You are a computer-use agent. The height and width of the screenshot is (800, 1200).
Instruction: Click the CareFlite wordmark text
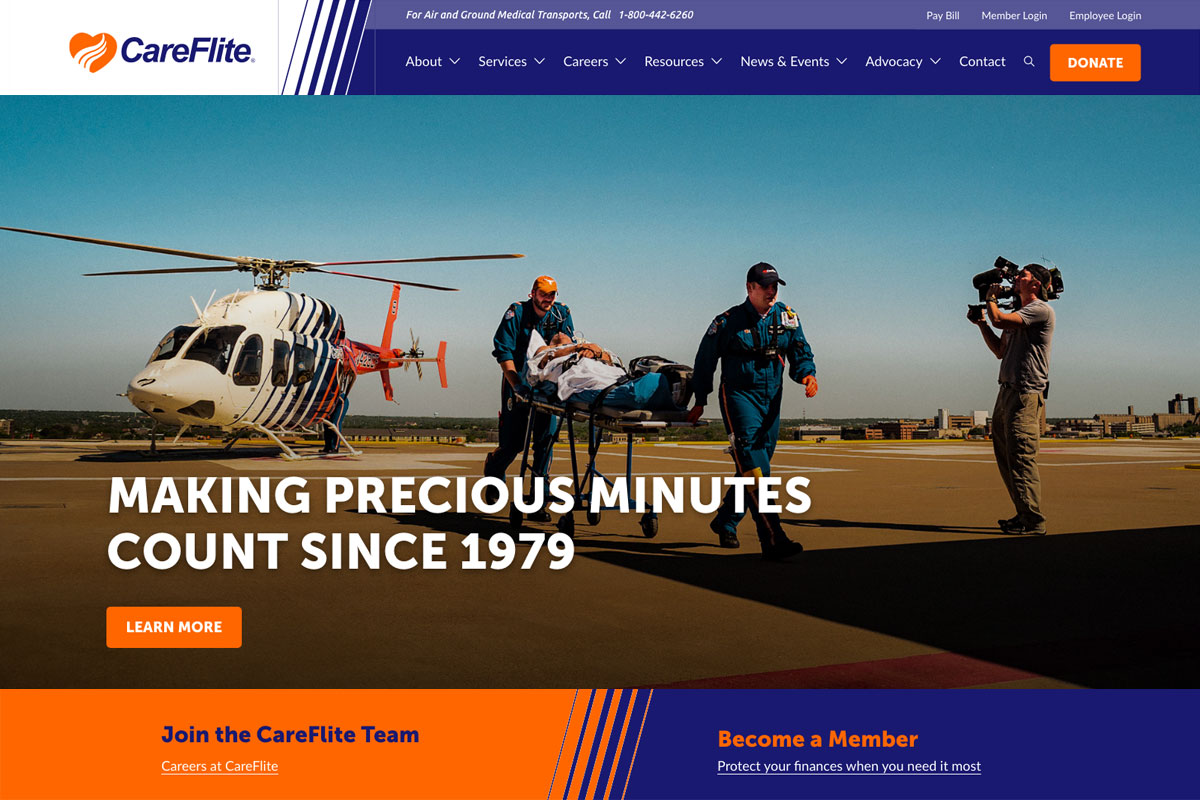(187, 50)
